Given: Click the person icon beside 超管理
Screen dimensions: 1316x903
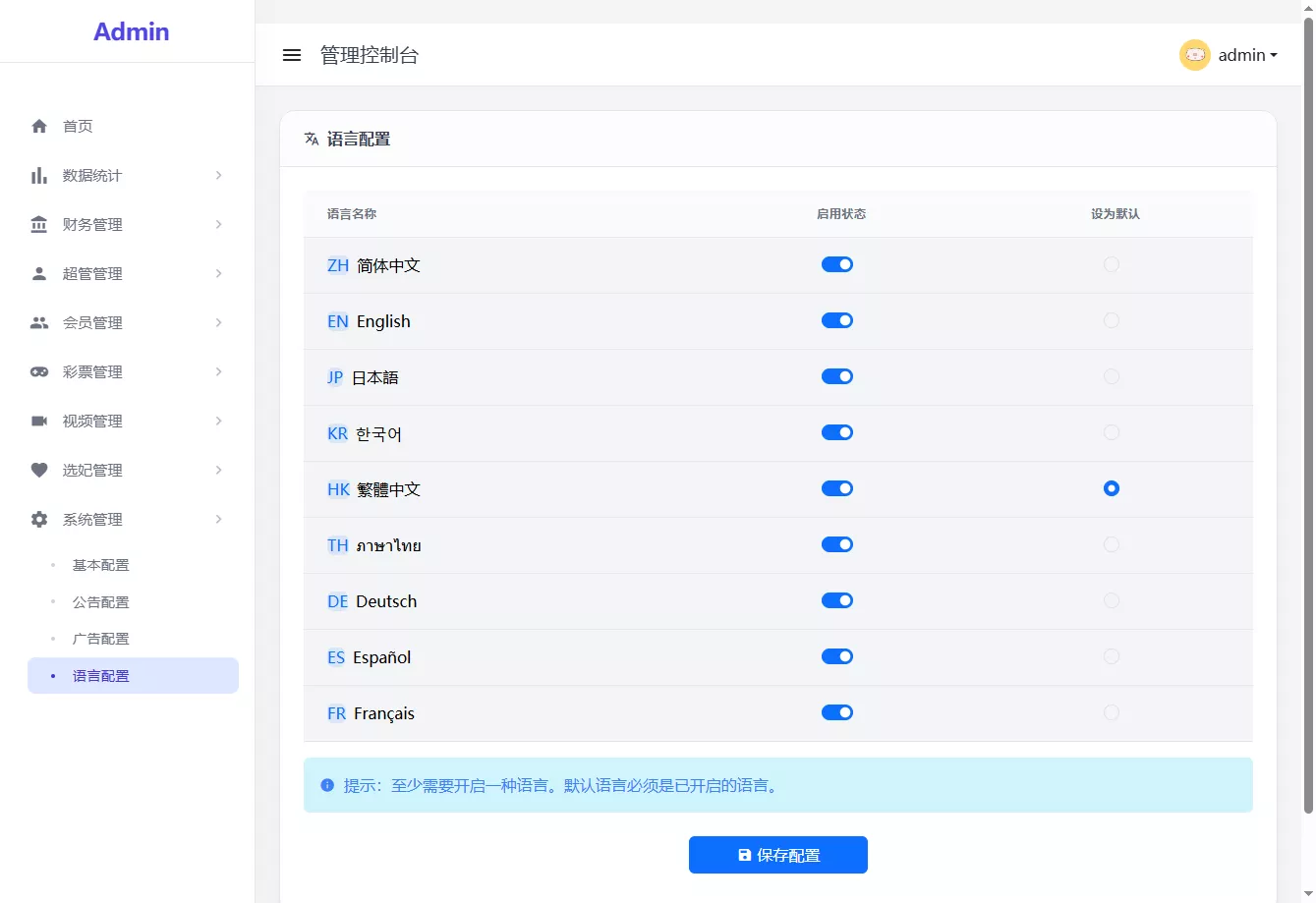Looking at the screenshot, I should coord(38,273).
